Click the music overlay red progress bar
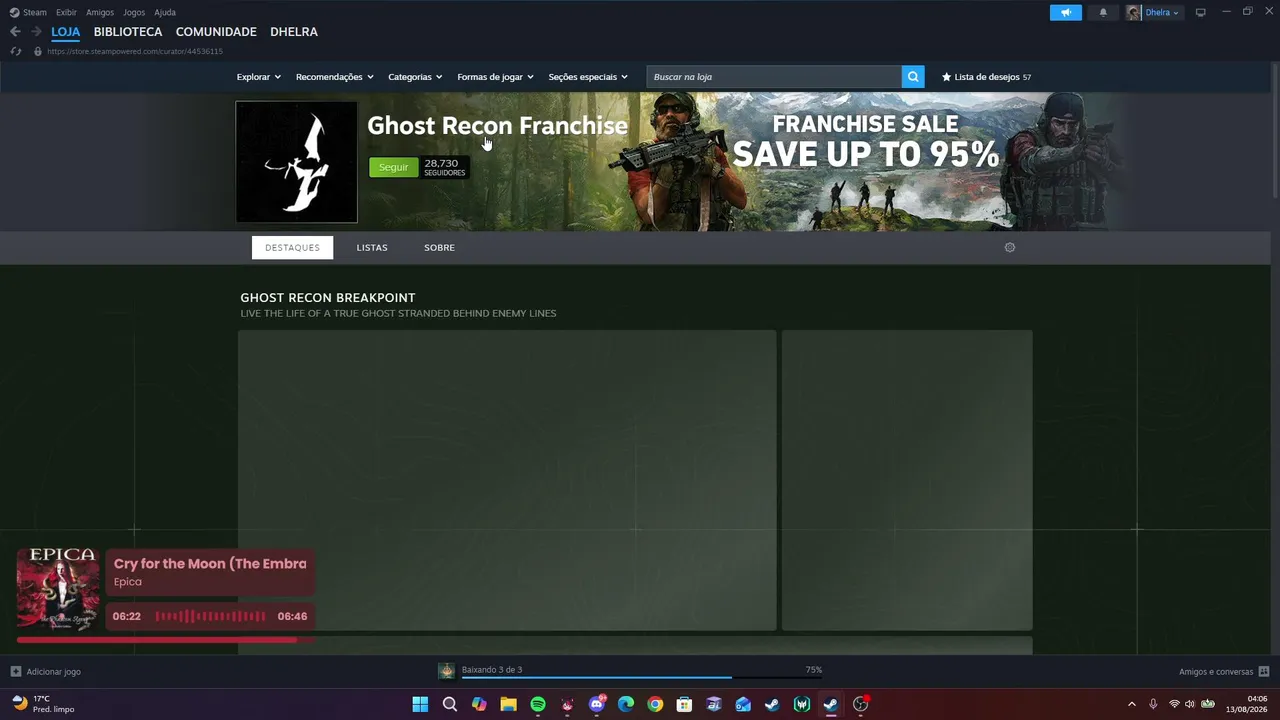Image resolution: width=1280 pixels, height=720 pixels. point(157,639)
